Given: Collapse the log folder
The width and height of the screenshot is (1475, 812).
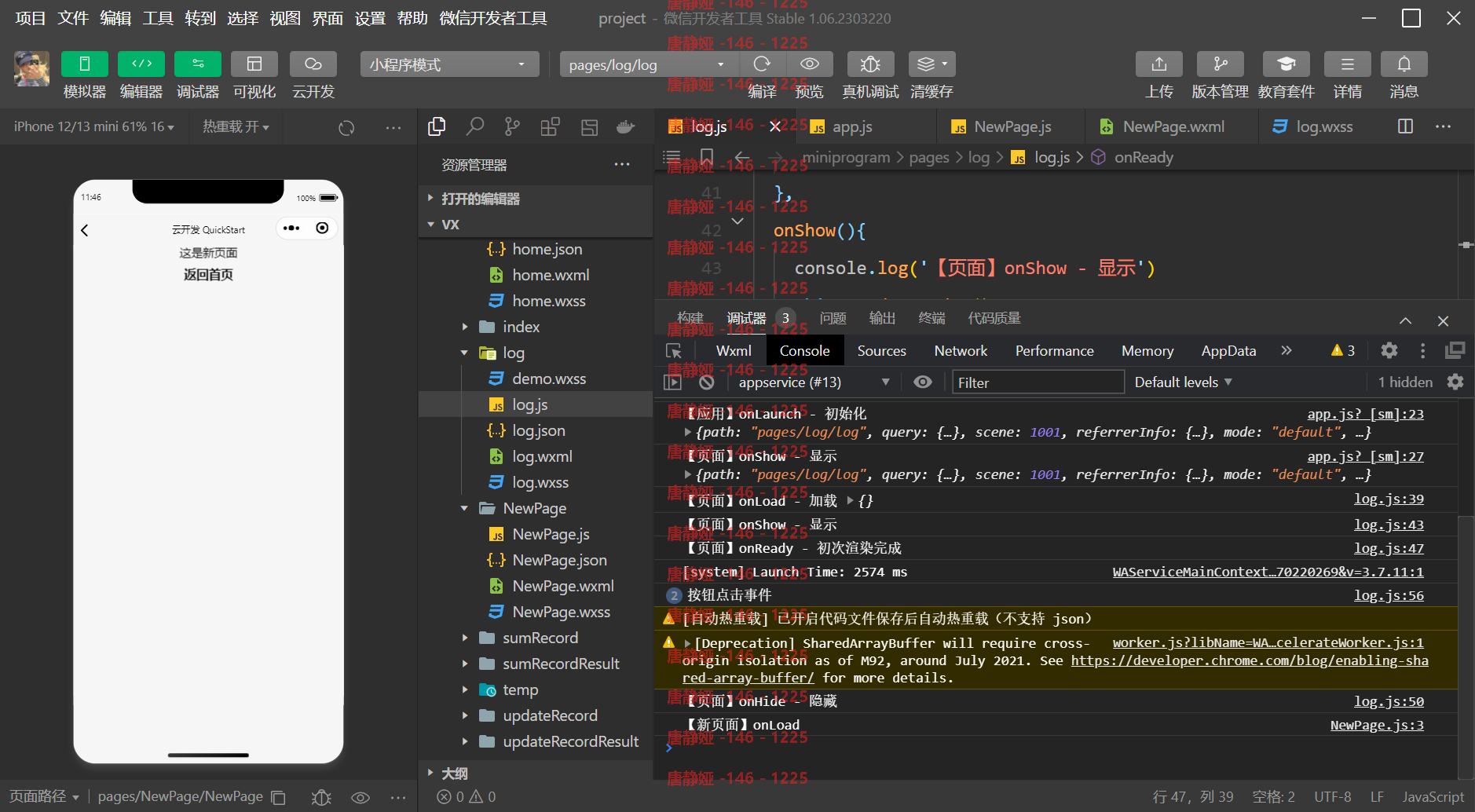Looking at the screenshot, I should [x=536, y=353].
